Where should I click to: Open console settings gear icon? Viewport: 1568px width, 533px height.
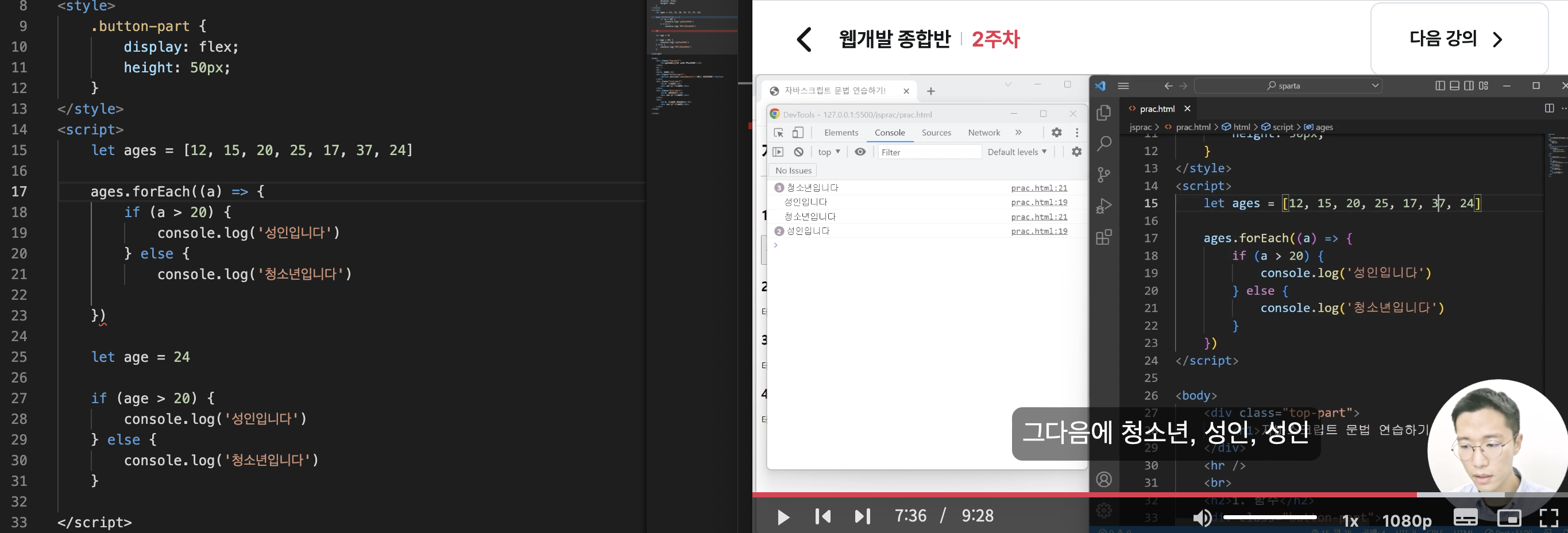tap(1077, 152)
